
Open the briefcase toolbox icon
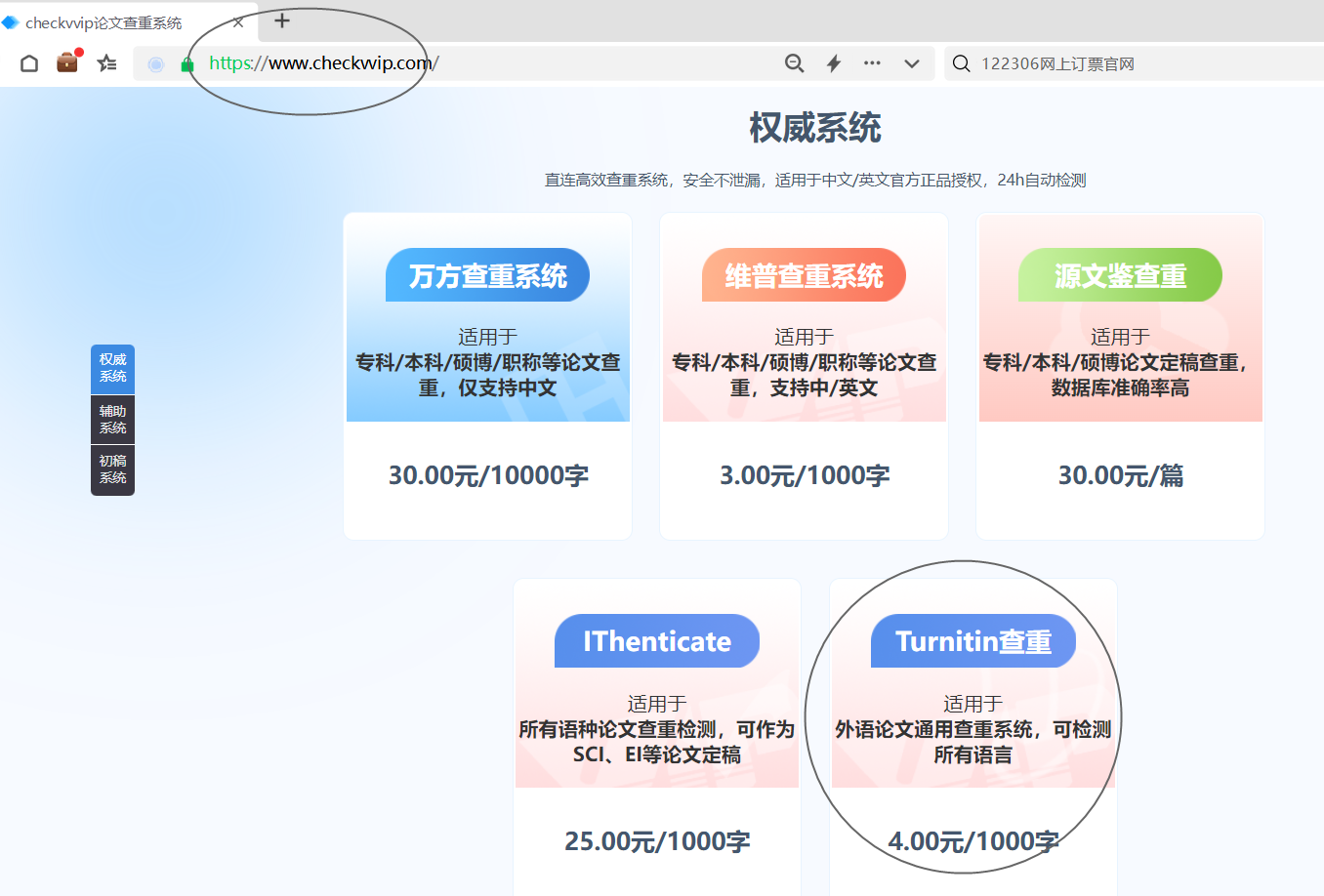67,62
